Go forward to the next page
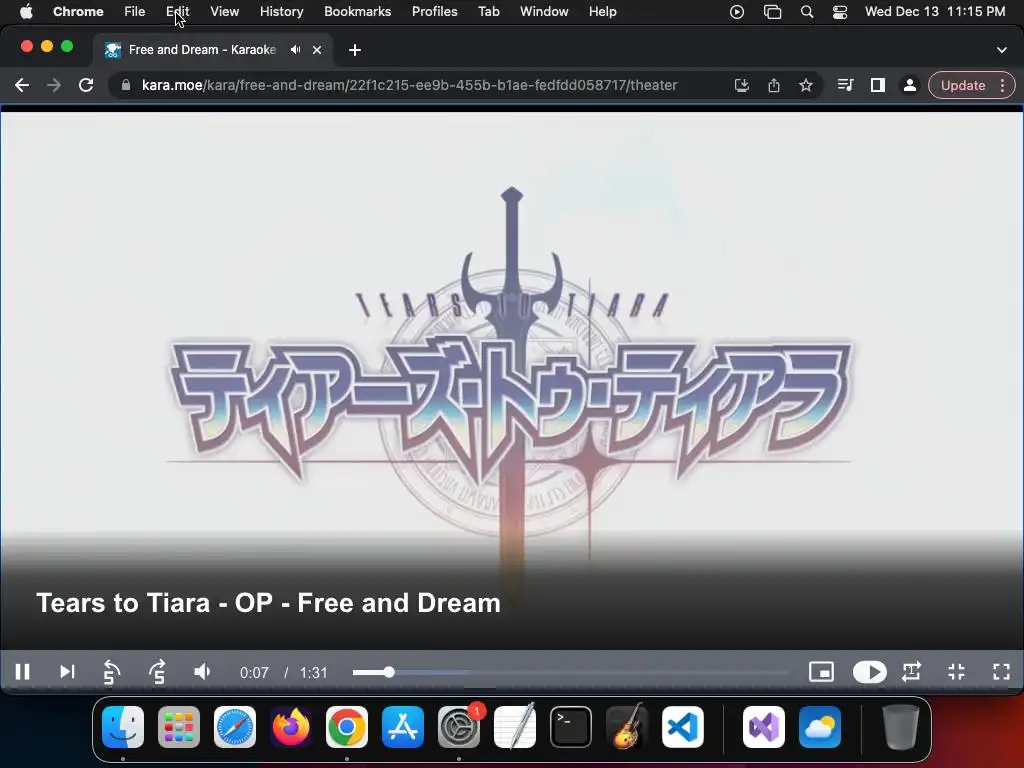 coord(54,85)
